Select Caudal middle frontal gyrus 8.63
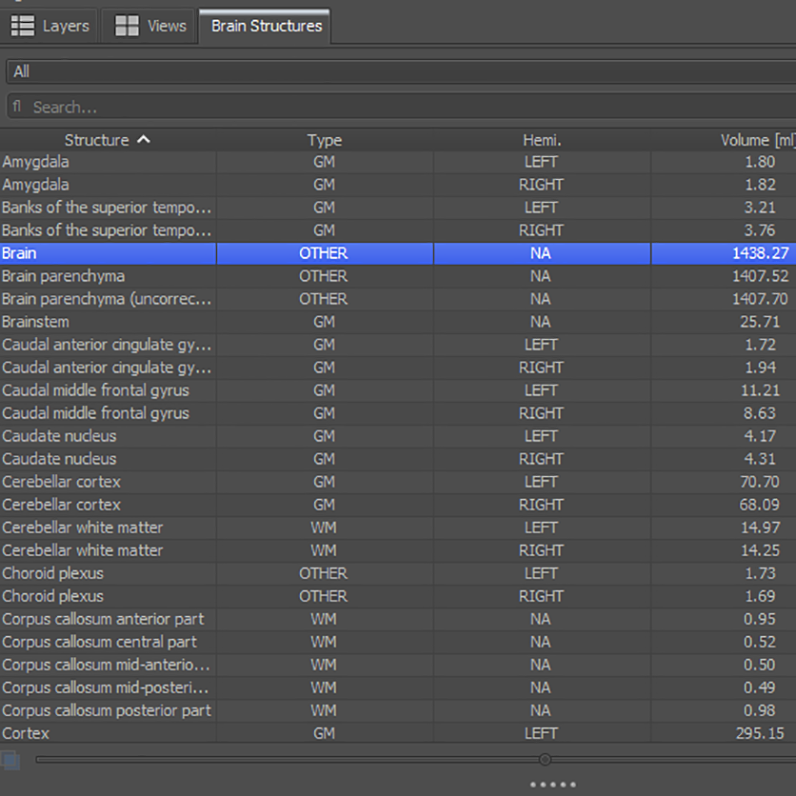 pos(398,413)
